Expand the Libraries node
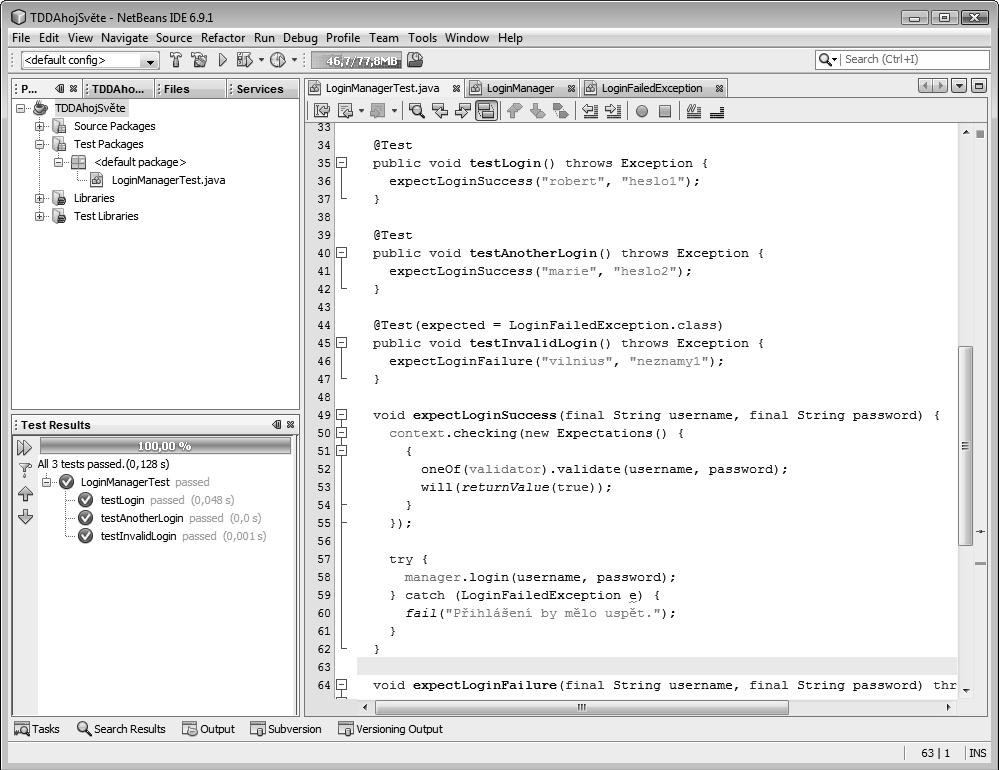Viewport: 999px width, 770px height. click(40, 198)
